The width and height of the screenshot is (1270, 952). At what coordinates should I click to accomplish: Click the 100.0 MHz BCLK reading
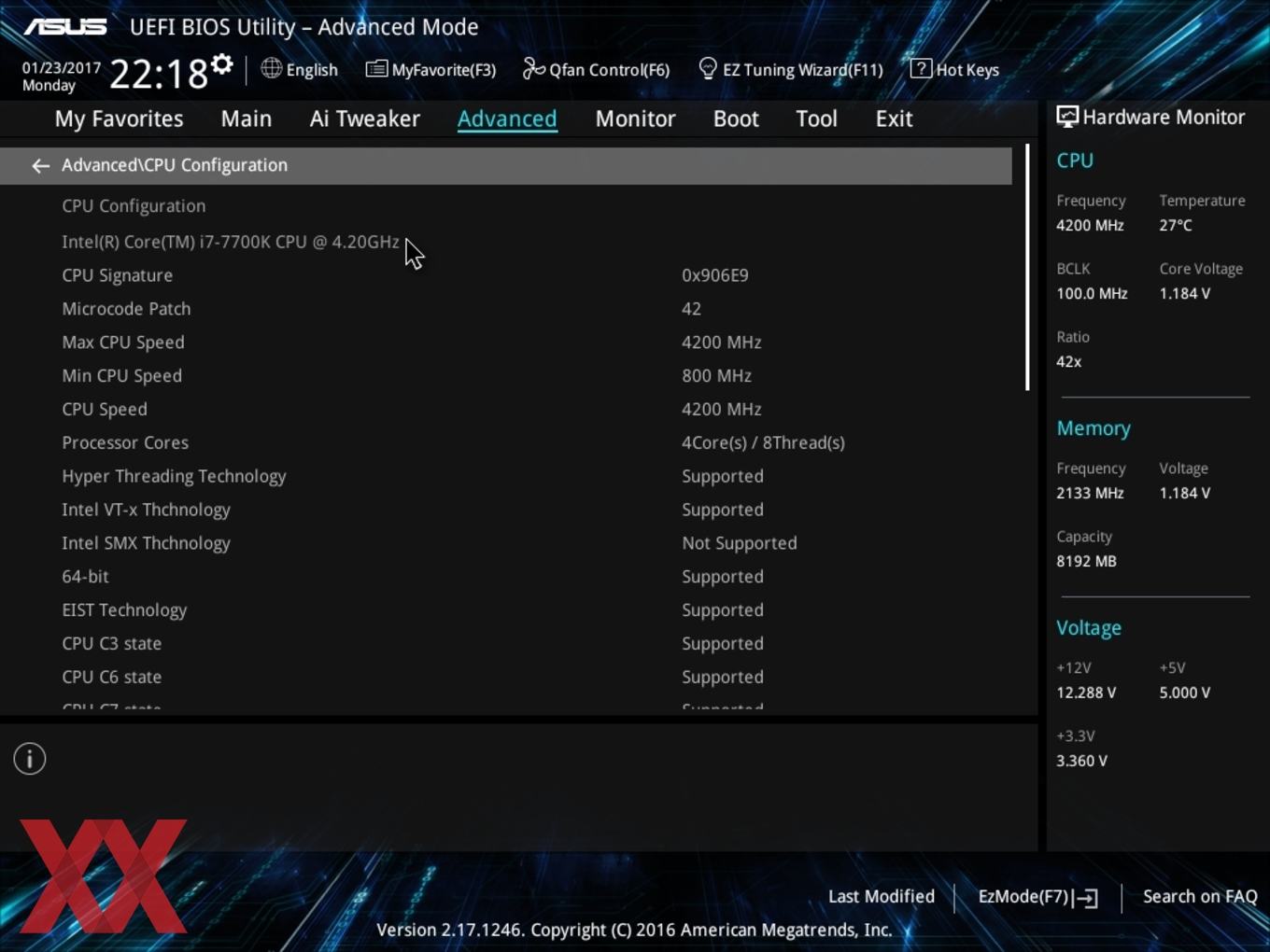pos(1092,293)
